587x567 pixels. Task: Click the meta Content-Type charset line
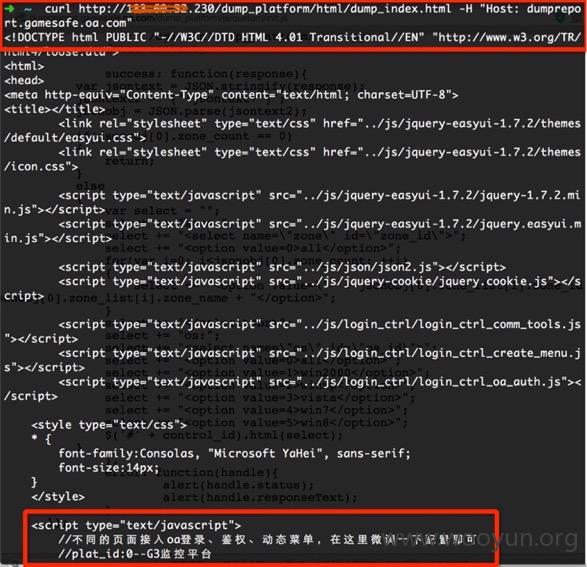click(231, 95)
